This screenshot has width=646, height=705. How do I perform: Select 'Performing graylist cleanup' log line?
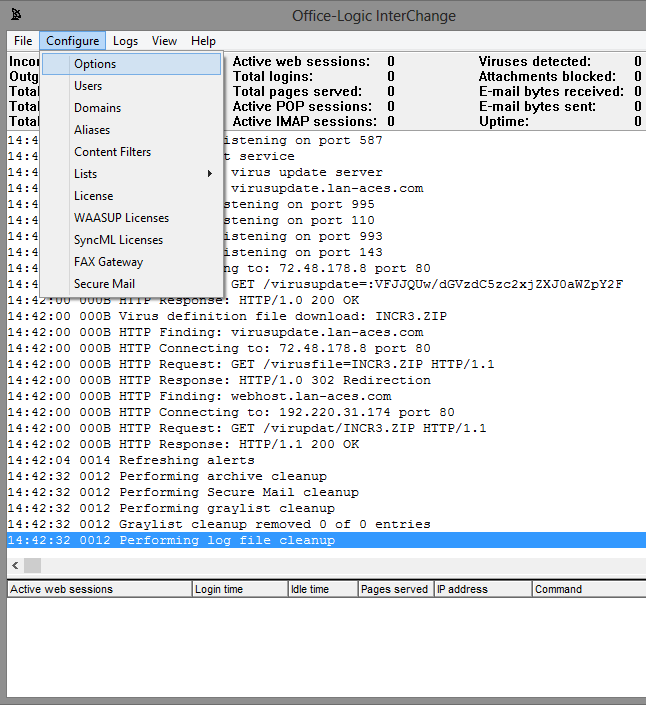point(326,508)
